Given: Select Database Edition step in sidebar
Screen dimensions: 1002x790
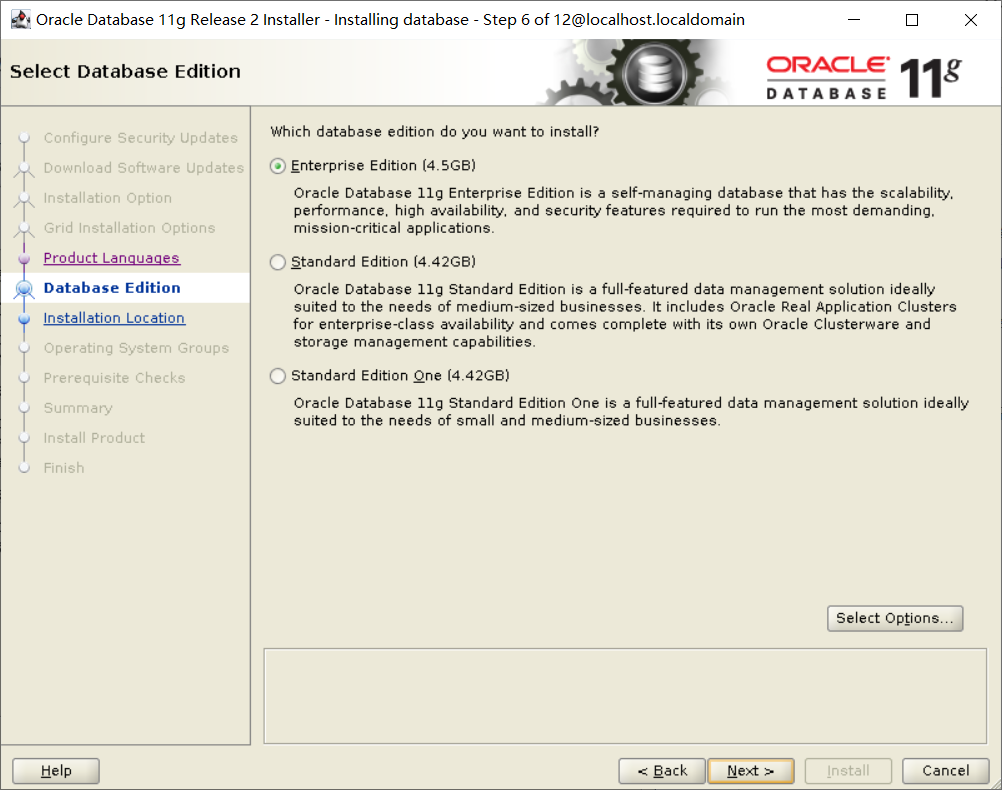Looking at the screenshot, I should (112, 288).
